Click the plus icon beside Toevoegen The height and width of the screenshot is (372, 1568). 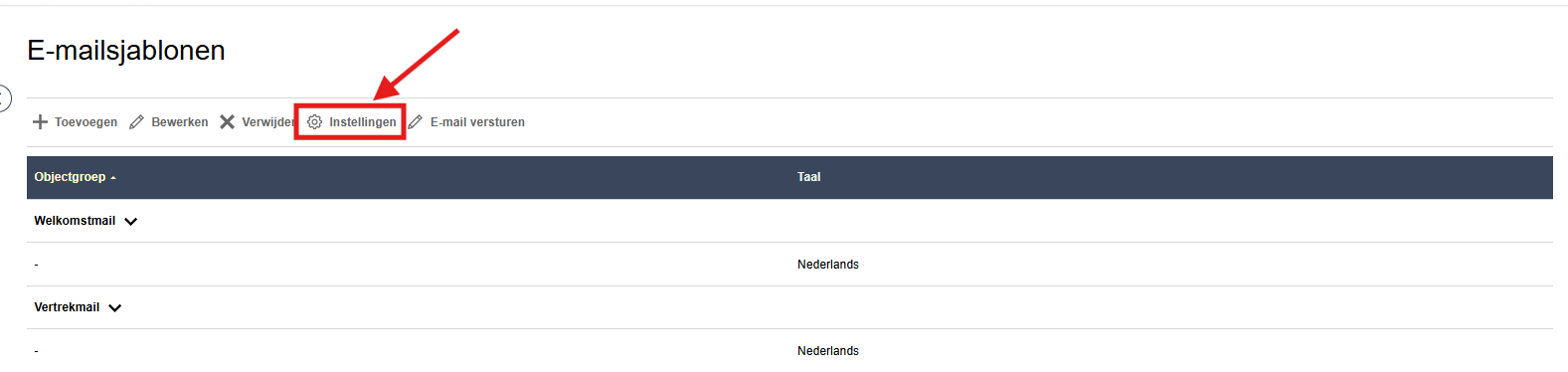pos(40,122)
